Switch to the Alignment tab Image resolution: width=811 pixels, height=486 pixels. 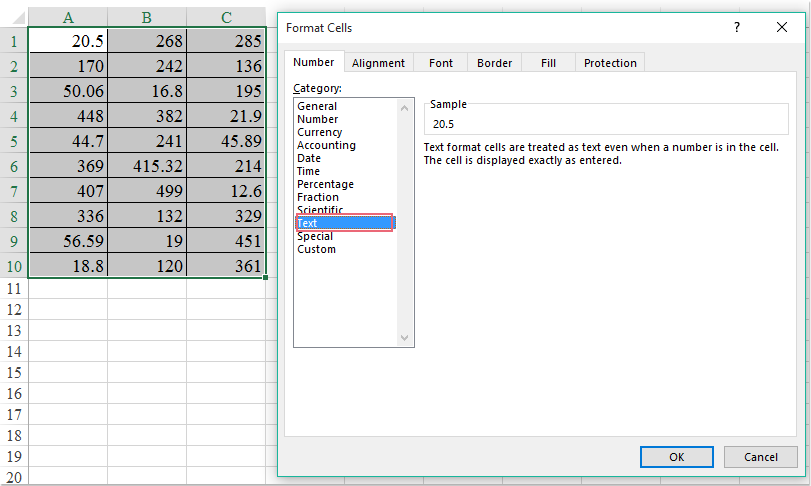378,63
